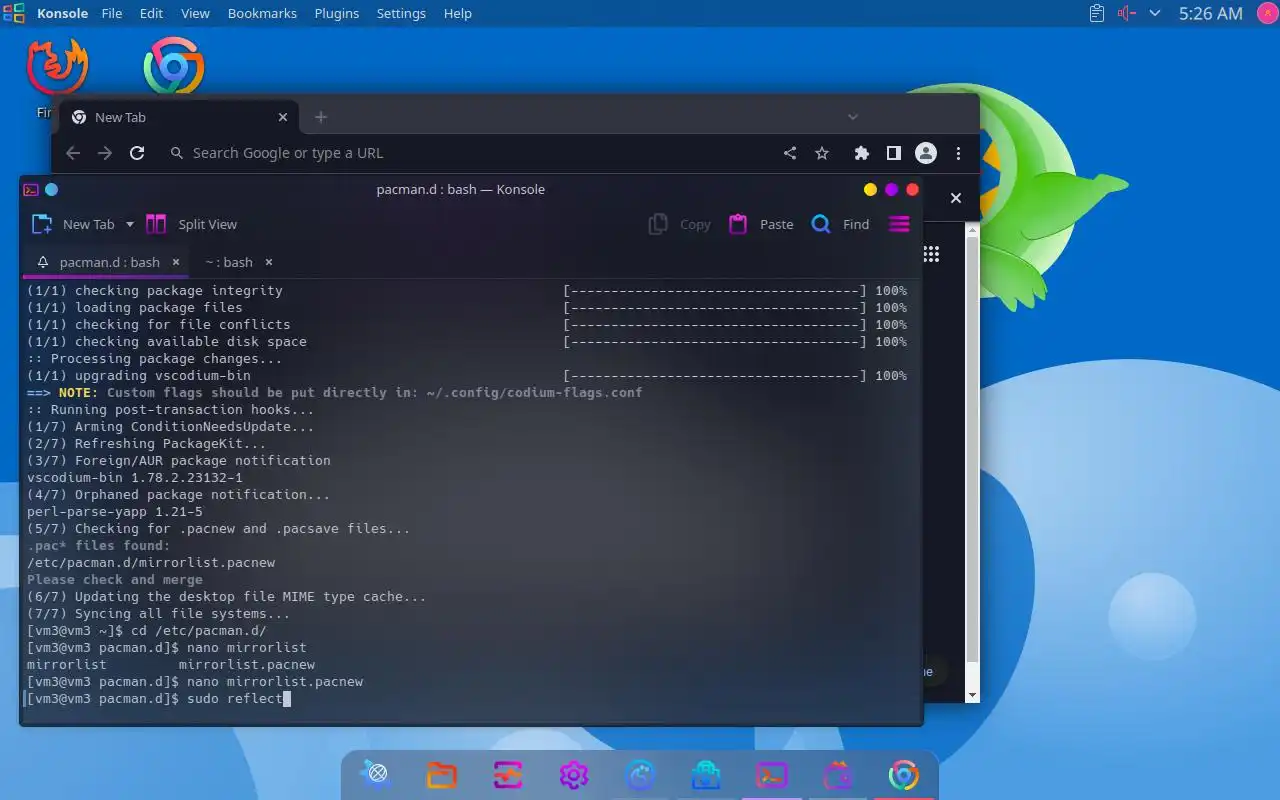Open the Plugins menu
The image size is (1280, 800).
[x=337, y=13]
